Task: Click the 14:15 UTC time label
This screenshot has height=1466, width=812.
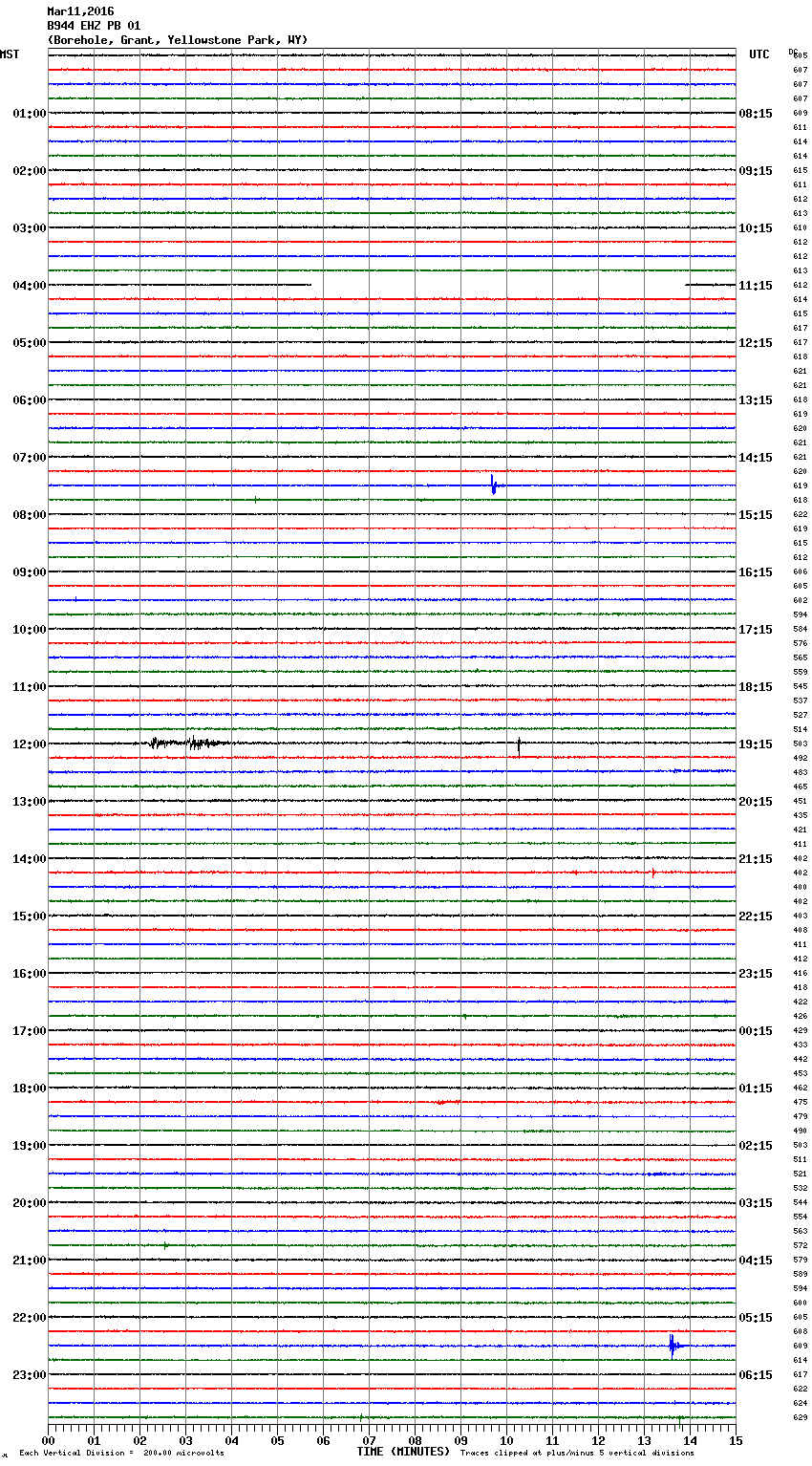Action: click(756, 458)
